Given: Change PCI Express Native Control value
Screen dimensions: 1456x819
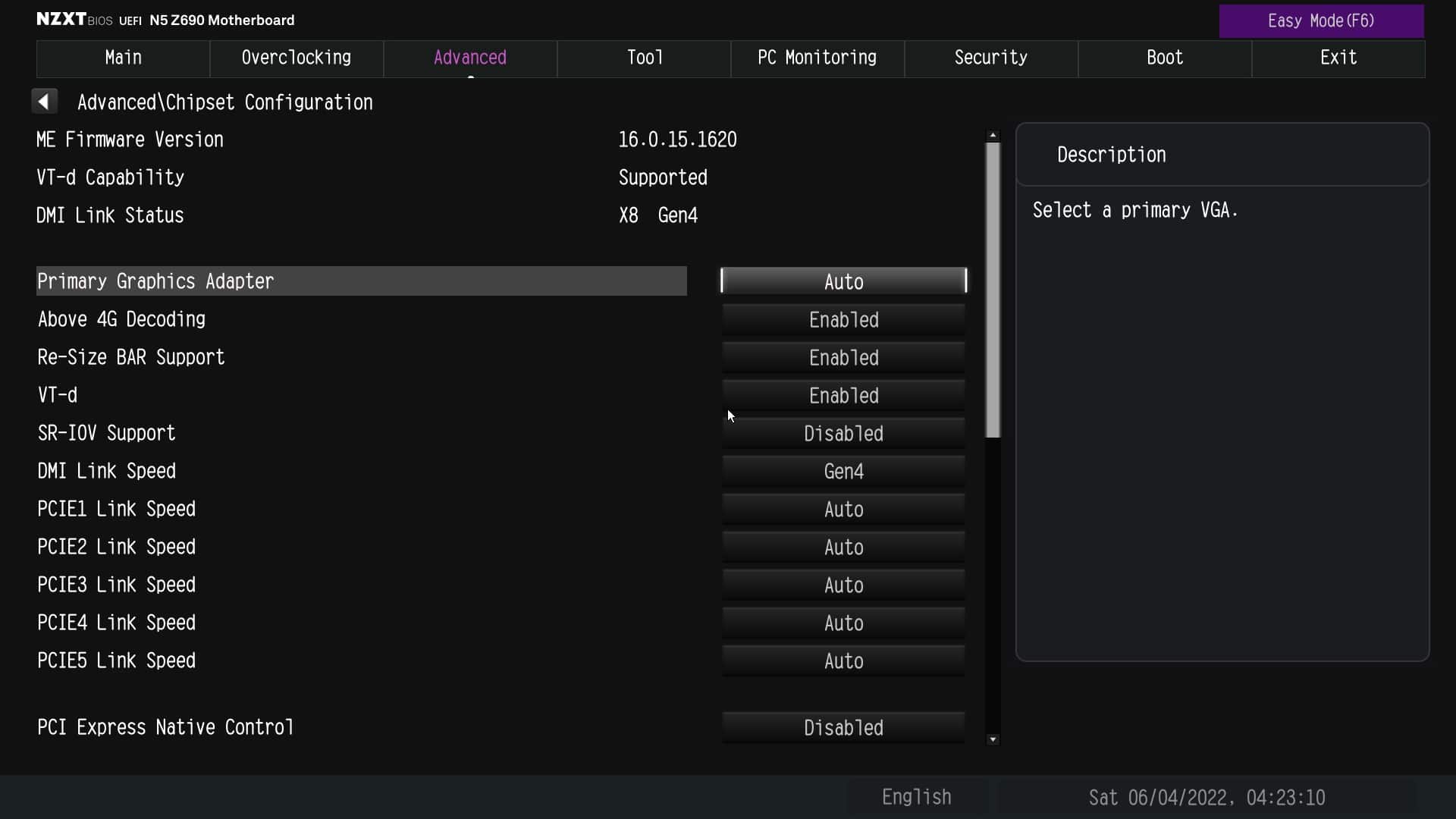Looking at the screenshot, I should click(843, 727).
